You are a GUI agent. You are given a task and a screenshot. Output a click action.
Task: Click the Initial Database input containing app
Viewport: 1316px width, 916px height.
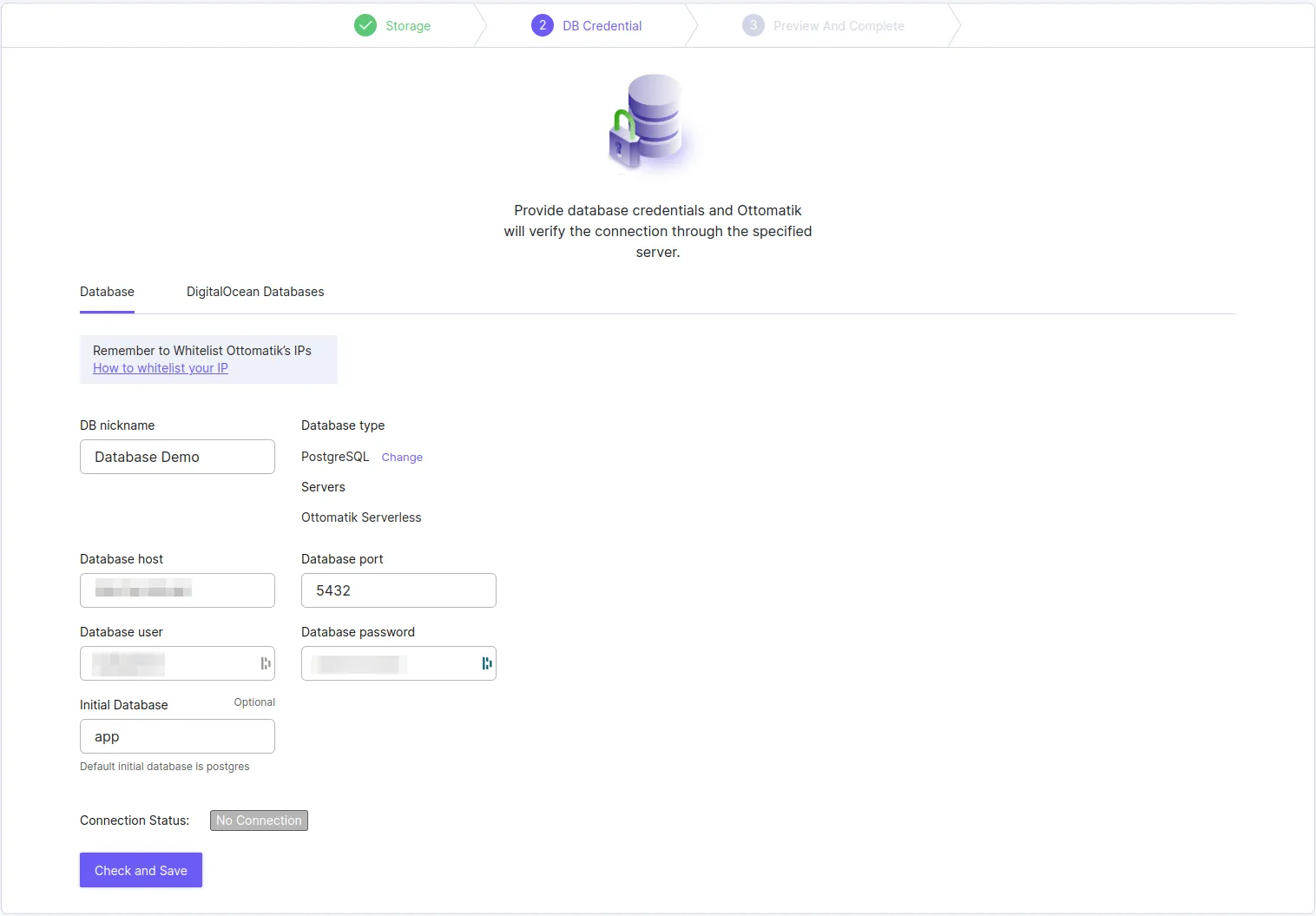(x=177, y=736)
